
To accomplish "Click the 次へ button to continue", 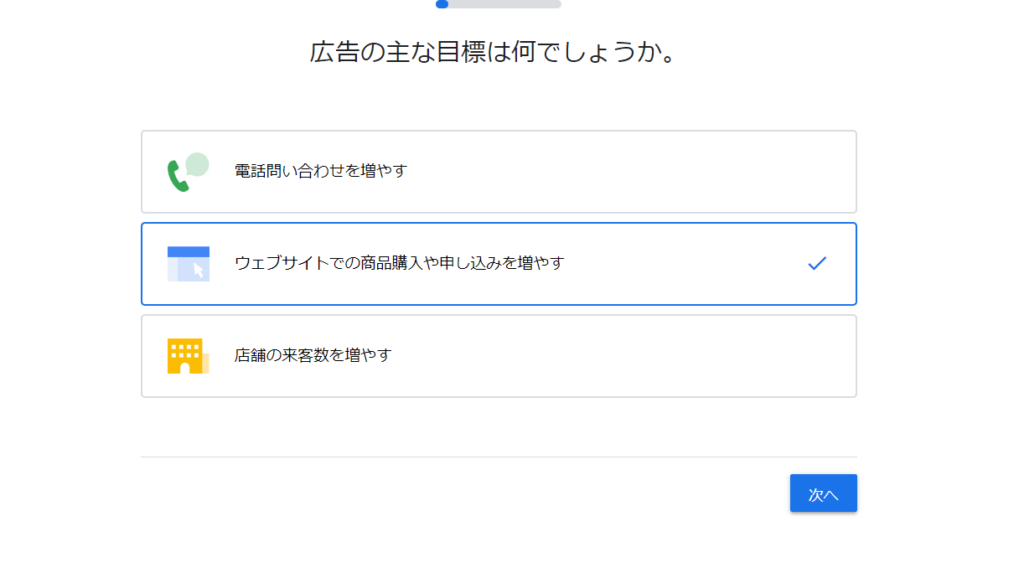I will pyautogui.click(x=823, y=493).
